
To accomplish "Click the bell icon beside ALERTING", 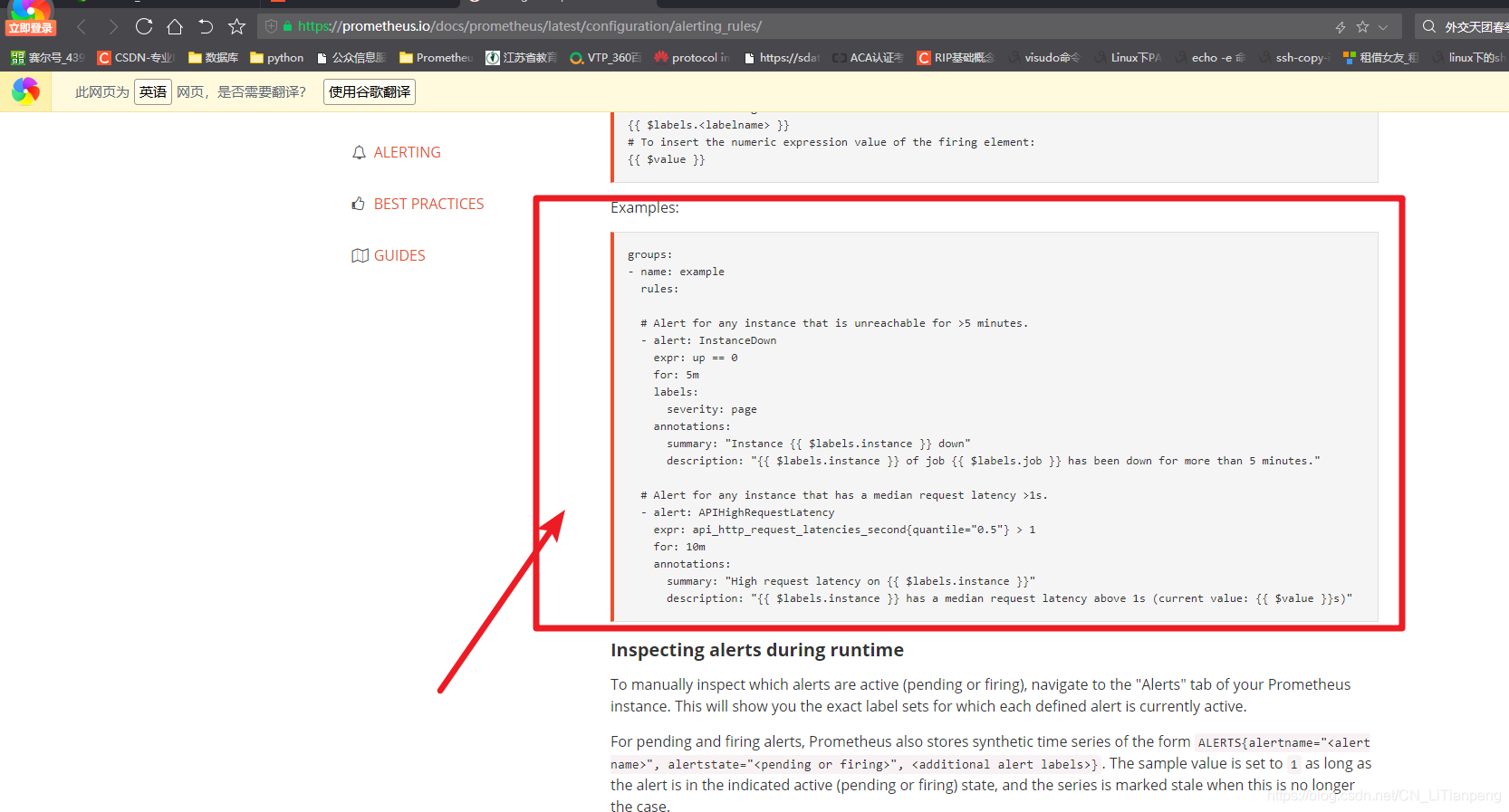I will click(x=359, y=152).
